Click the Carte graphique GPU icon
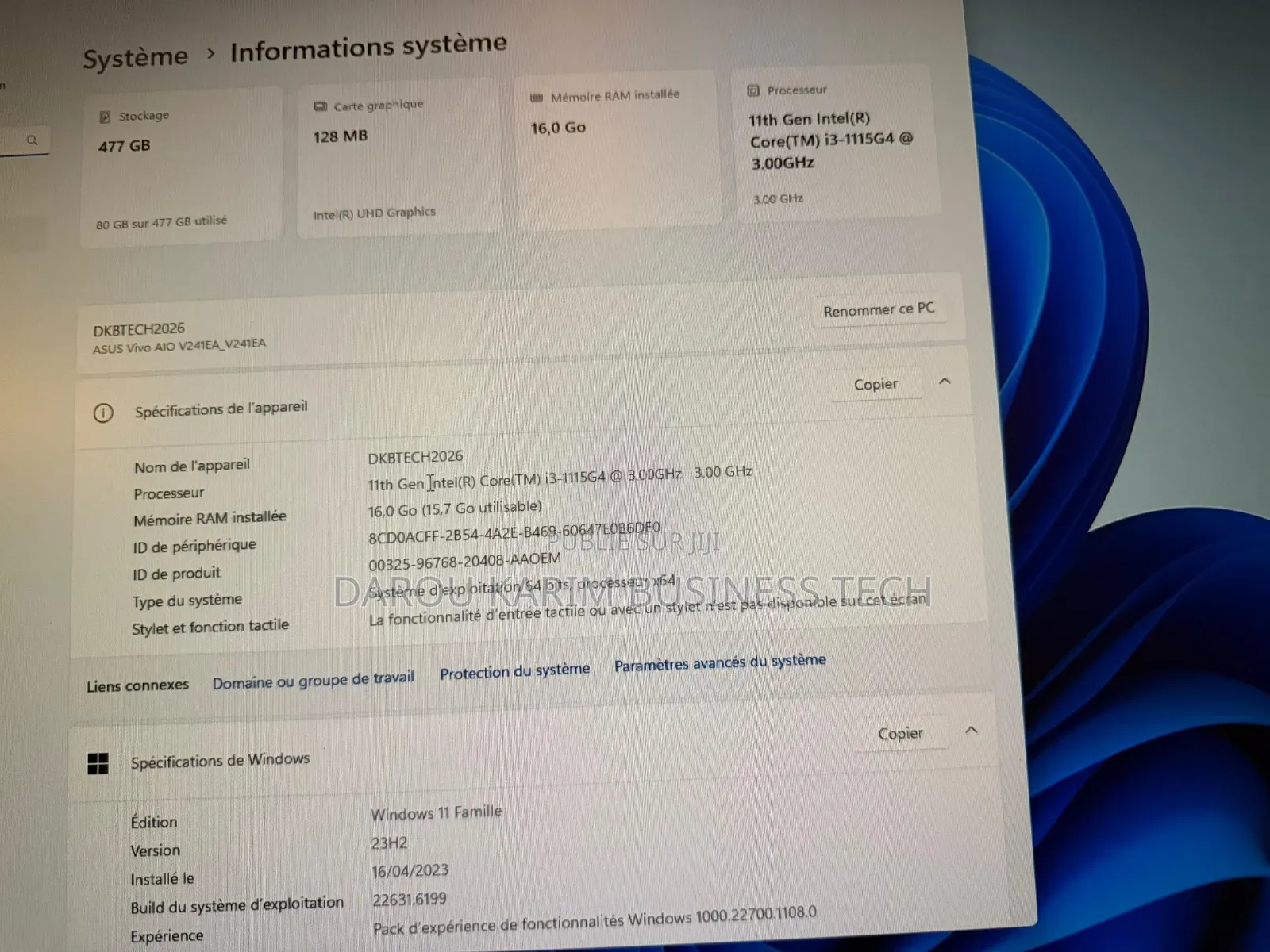 pos(321,104)
